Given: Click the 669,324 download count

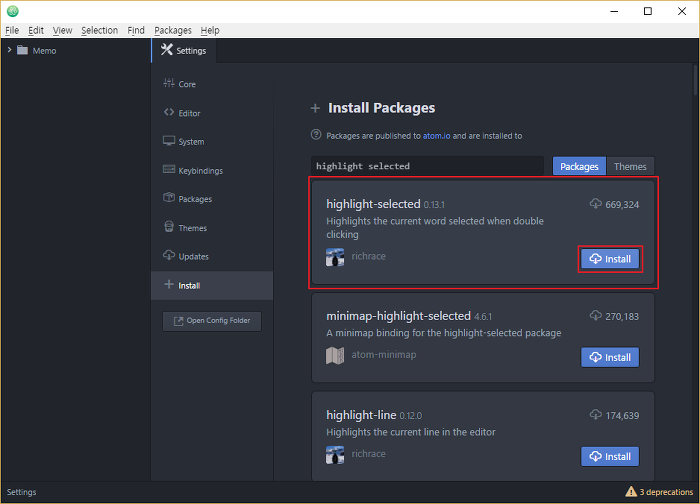Looking at the screenshot, I should point(622,204).
